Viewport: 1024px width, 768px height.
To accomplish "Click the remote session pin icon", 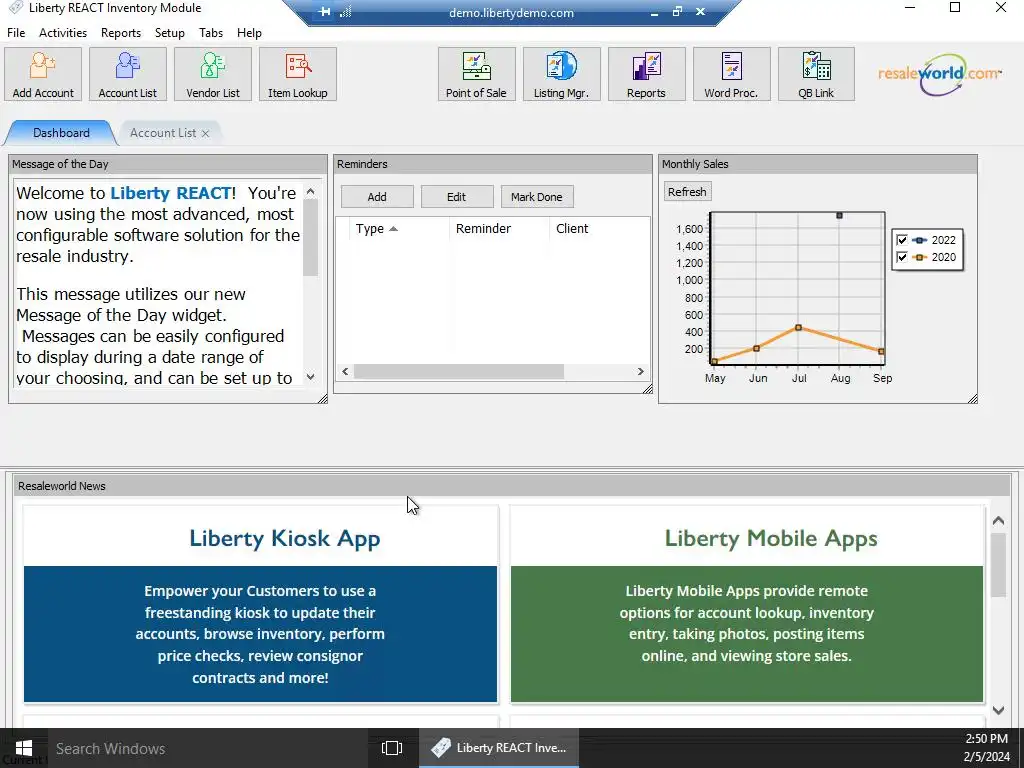I will tap(325, 12).
